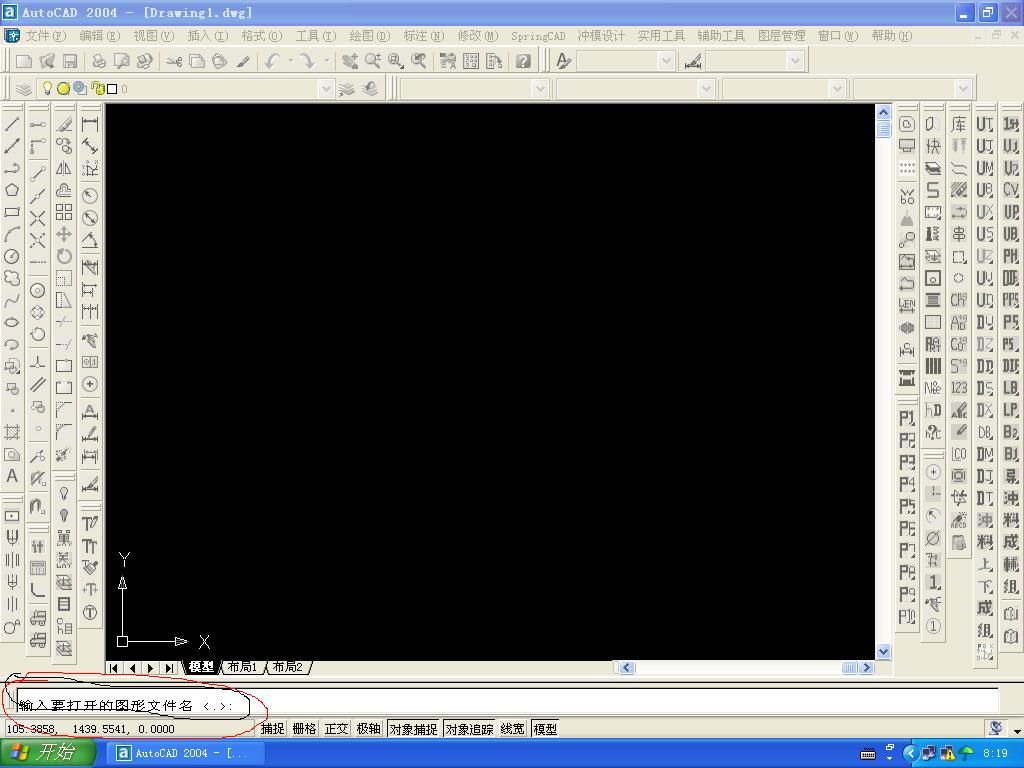
Task: Toggle layer 0 lightbulb on/off icon
Action: 47,88
